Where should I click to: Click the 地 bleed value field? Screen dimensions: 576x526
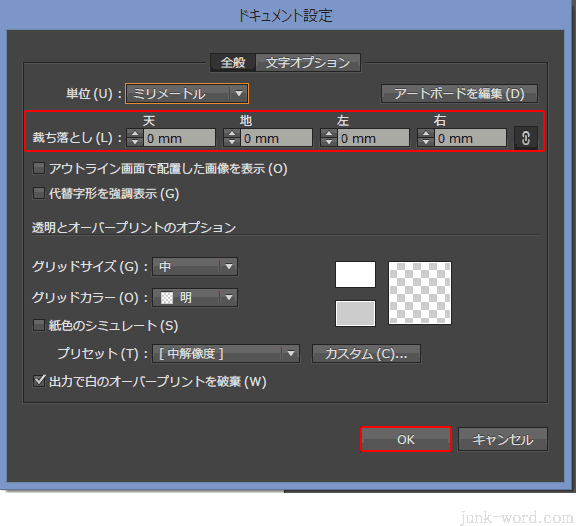tap(276, 138)
